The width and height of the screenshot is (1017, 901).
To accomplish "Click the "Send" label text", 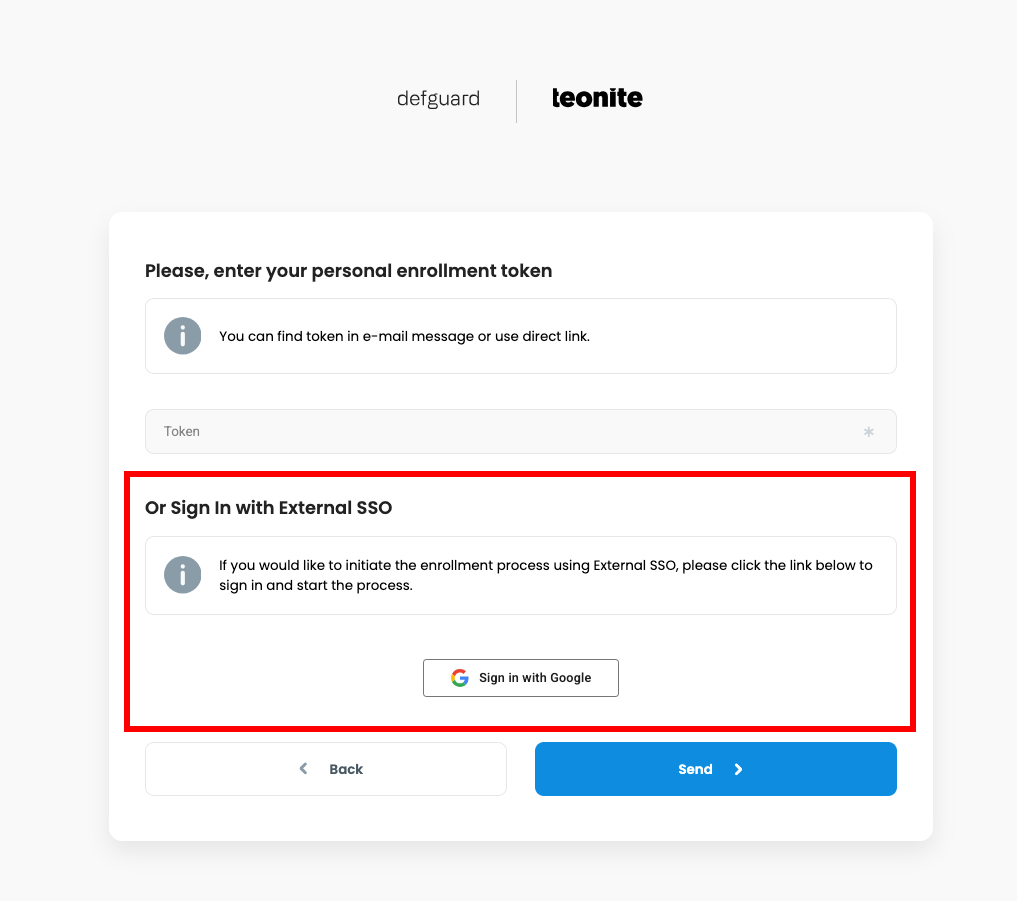I will pos(695,769).
